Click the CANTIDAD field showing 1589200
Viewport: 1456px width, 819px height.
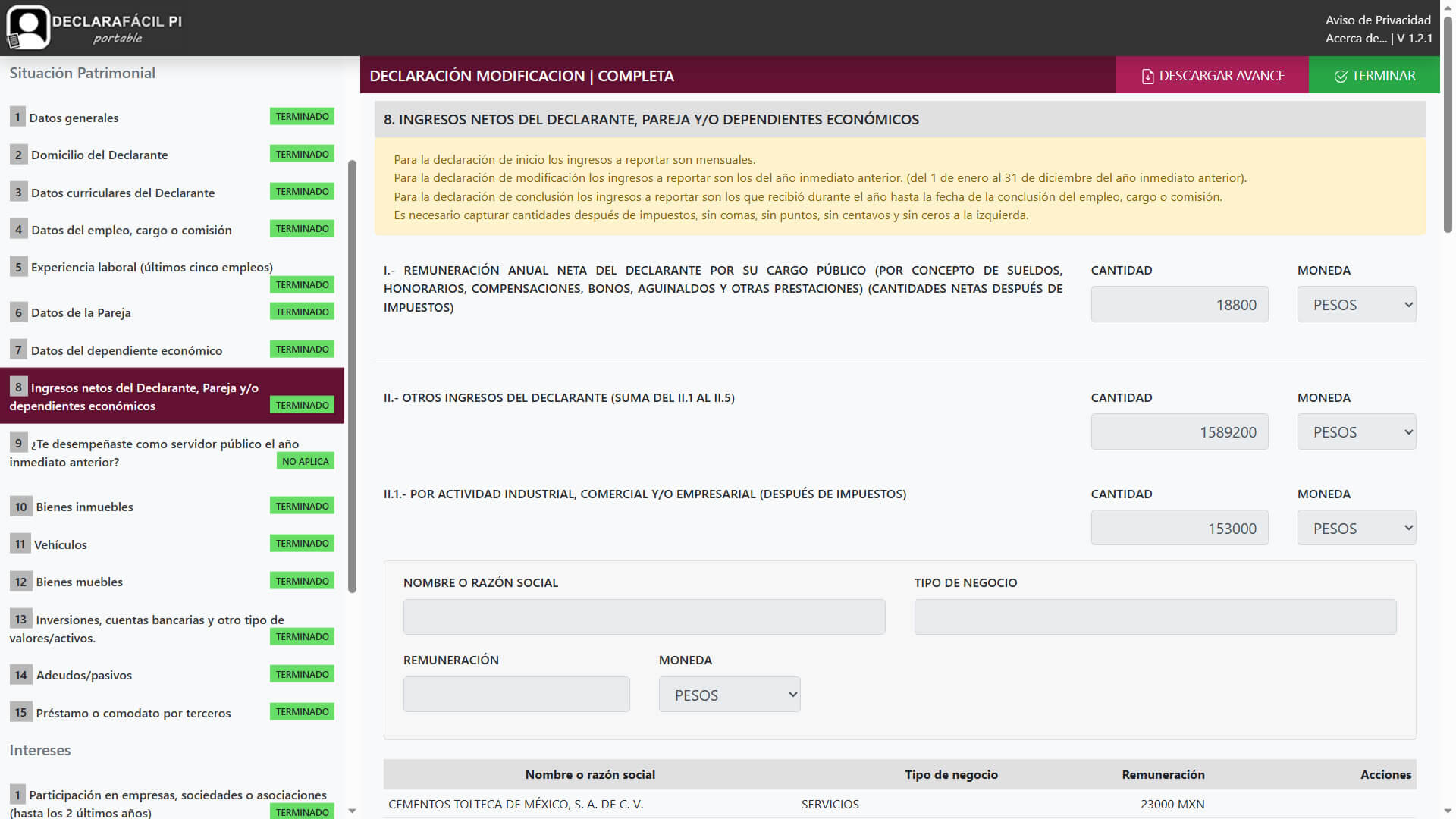[x=1179, y=431]
